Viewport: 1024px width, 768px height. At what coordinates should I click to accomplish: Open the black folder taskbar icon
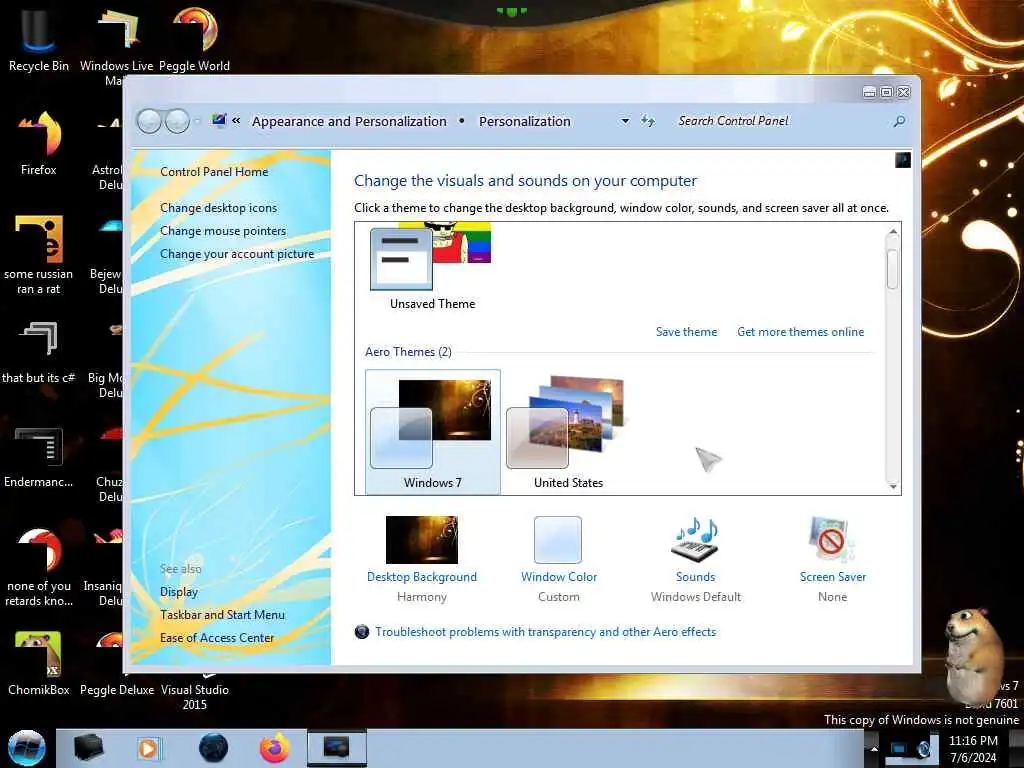pyautogui.click(x=88, y=748)
